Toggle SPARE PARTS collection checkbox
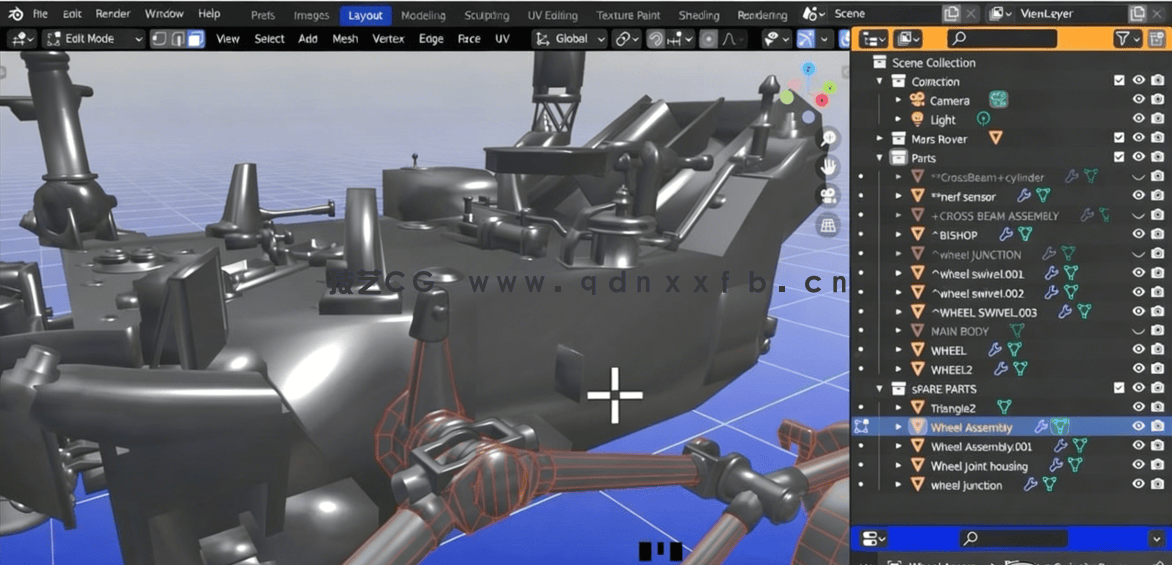The height and width of the screenshot is (565, 1172). coord(1119,389)
